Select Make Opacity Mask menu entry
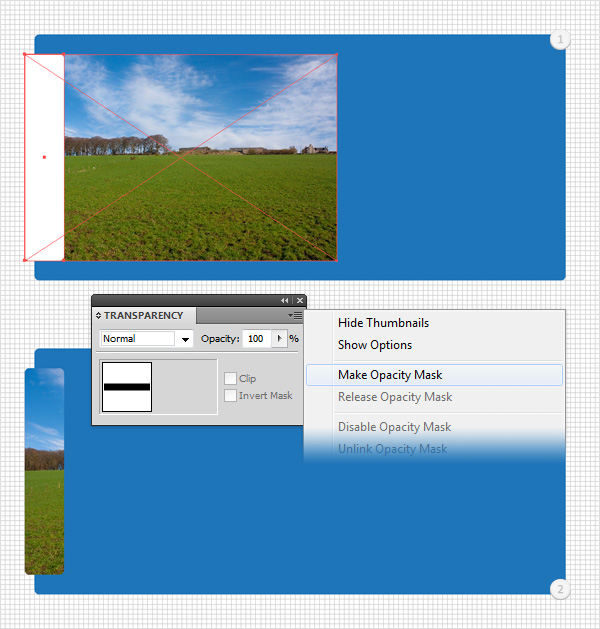Screen dimensions: 600x629 coord(434,375)
